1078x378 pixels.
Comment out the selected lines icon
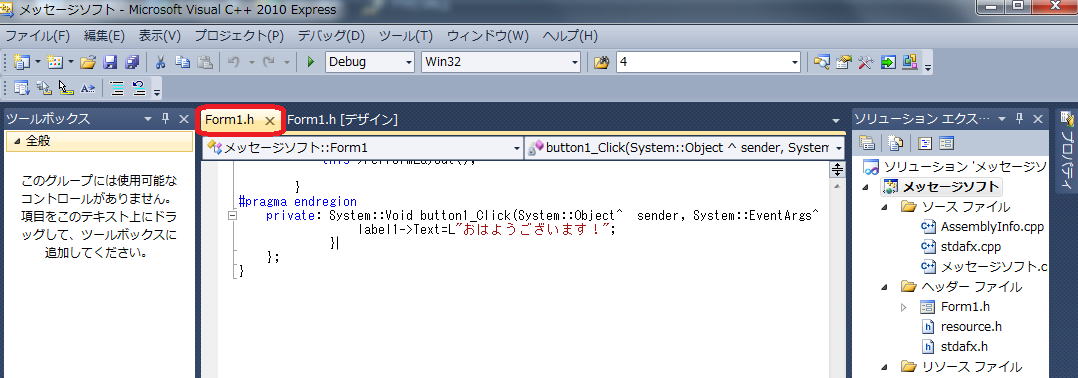click(x=117, y=88)
